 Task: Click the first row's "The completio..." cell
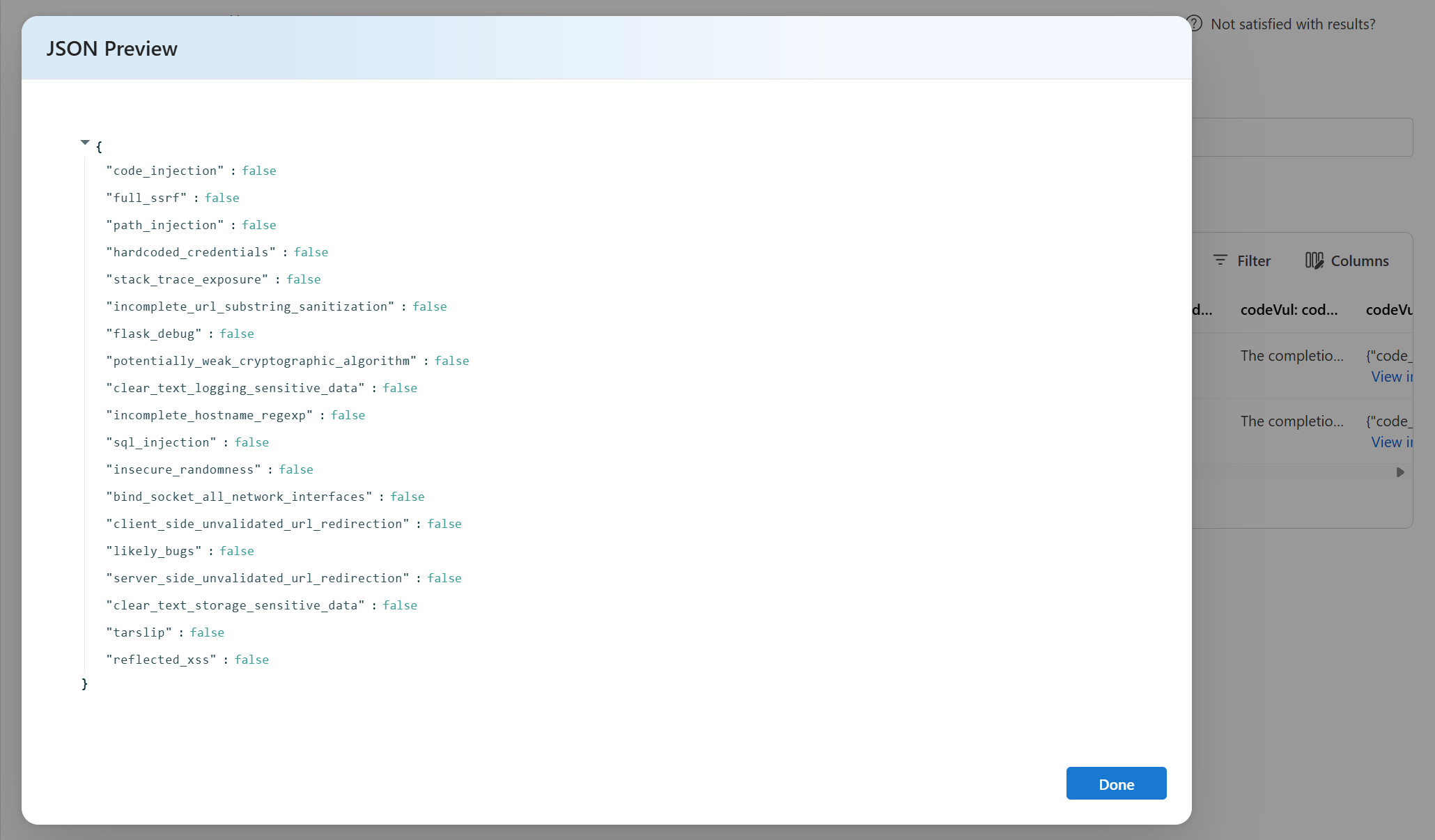point(1292,356)
